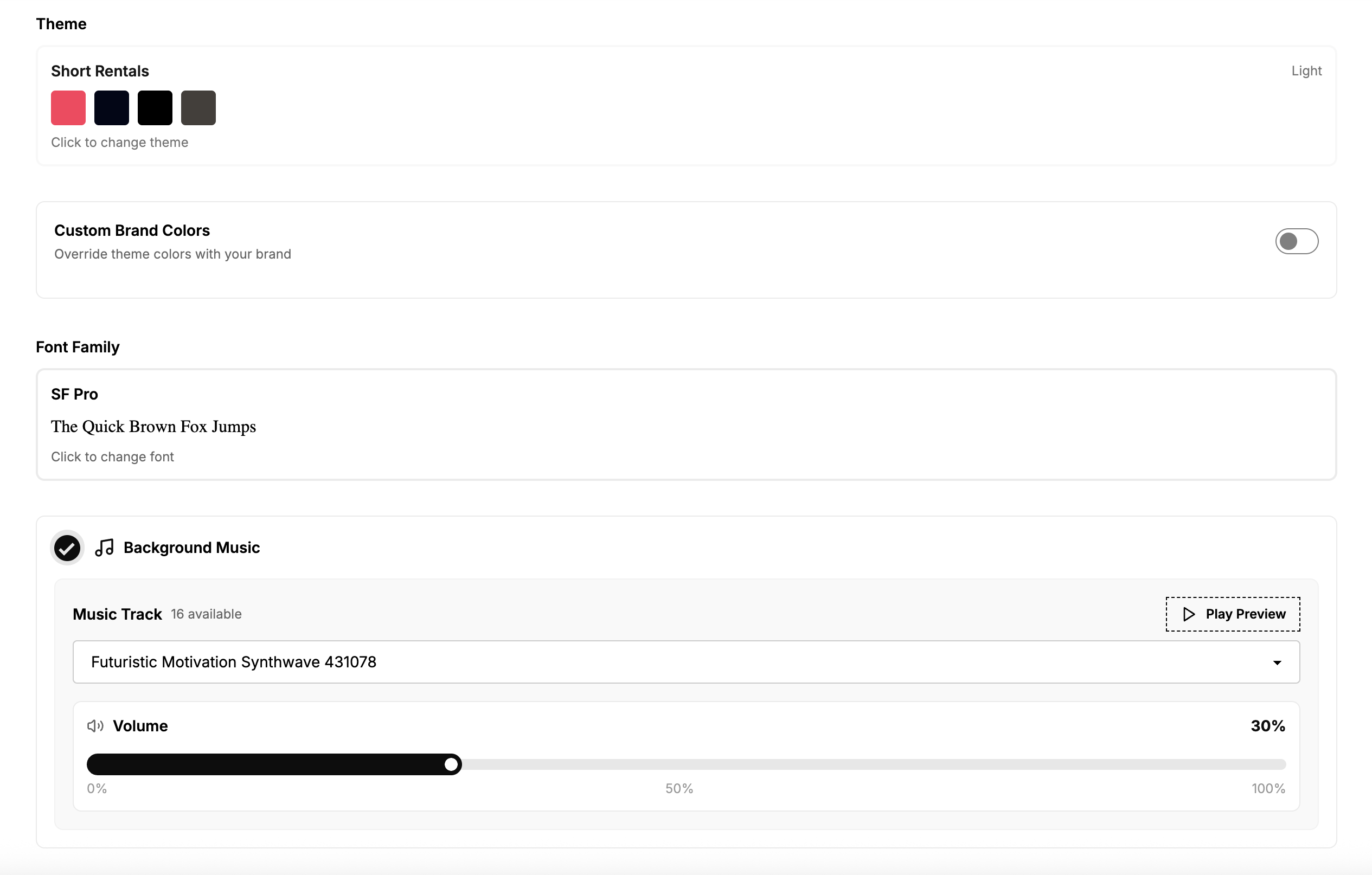This screenshot has width=1372, height=875.
Task: Click the music note icon beside Background Music
Action: (105, 548)
